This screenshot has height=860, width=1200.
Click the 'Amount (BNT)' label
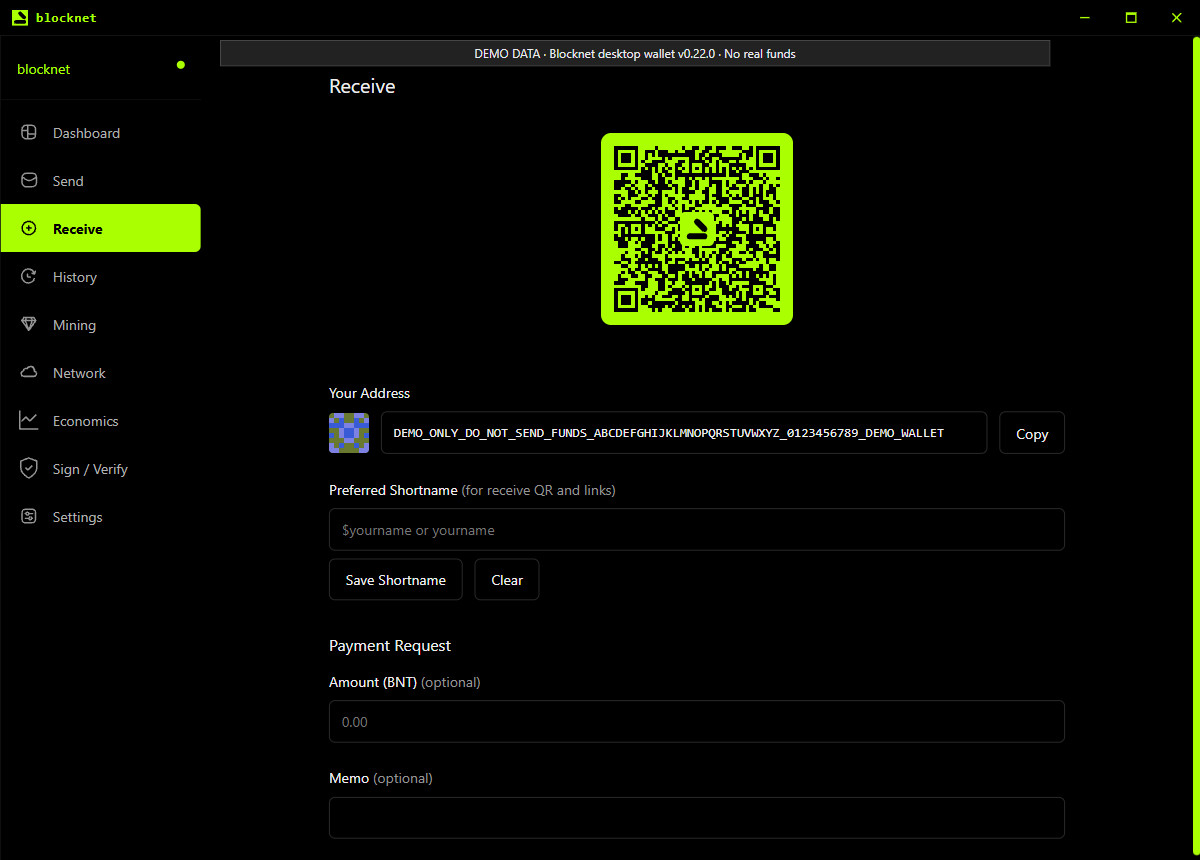373,682
